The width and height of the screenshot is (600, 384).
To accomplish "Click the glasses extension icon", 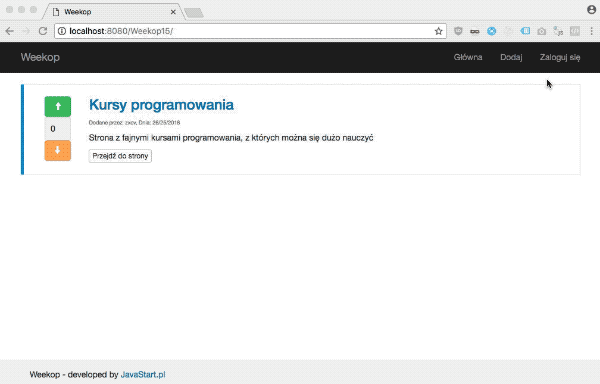I will (474, 31).
